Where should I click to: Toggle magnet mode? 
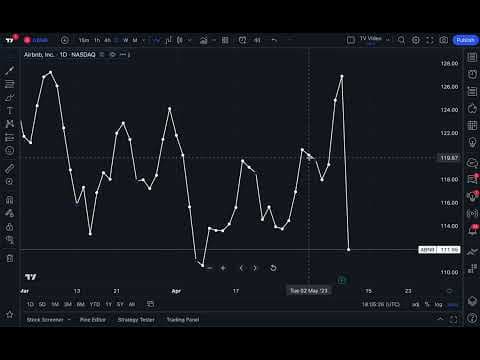pos(10,200)
